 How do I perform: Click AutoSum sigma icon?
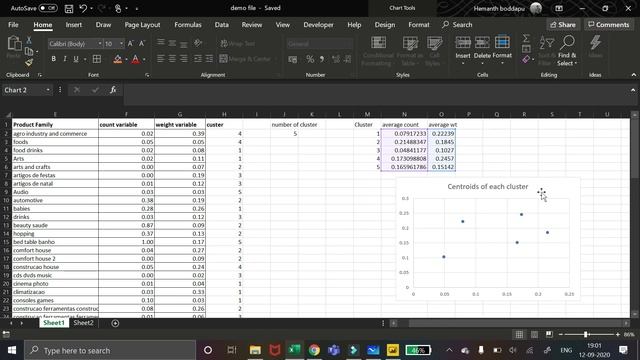[x=526, y=38]
